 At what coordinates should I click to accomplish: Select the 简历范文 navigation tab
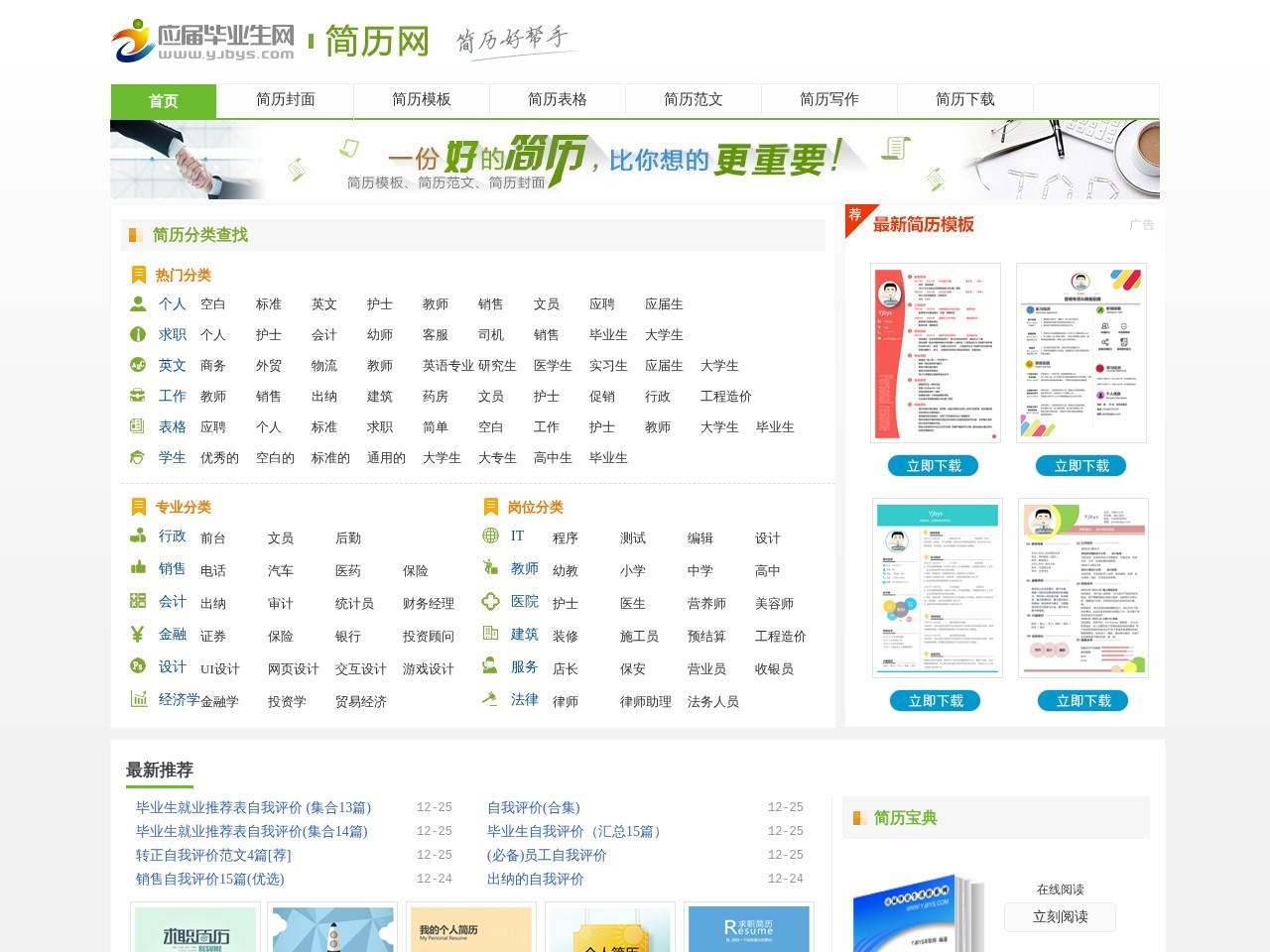694,99
